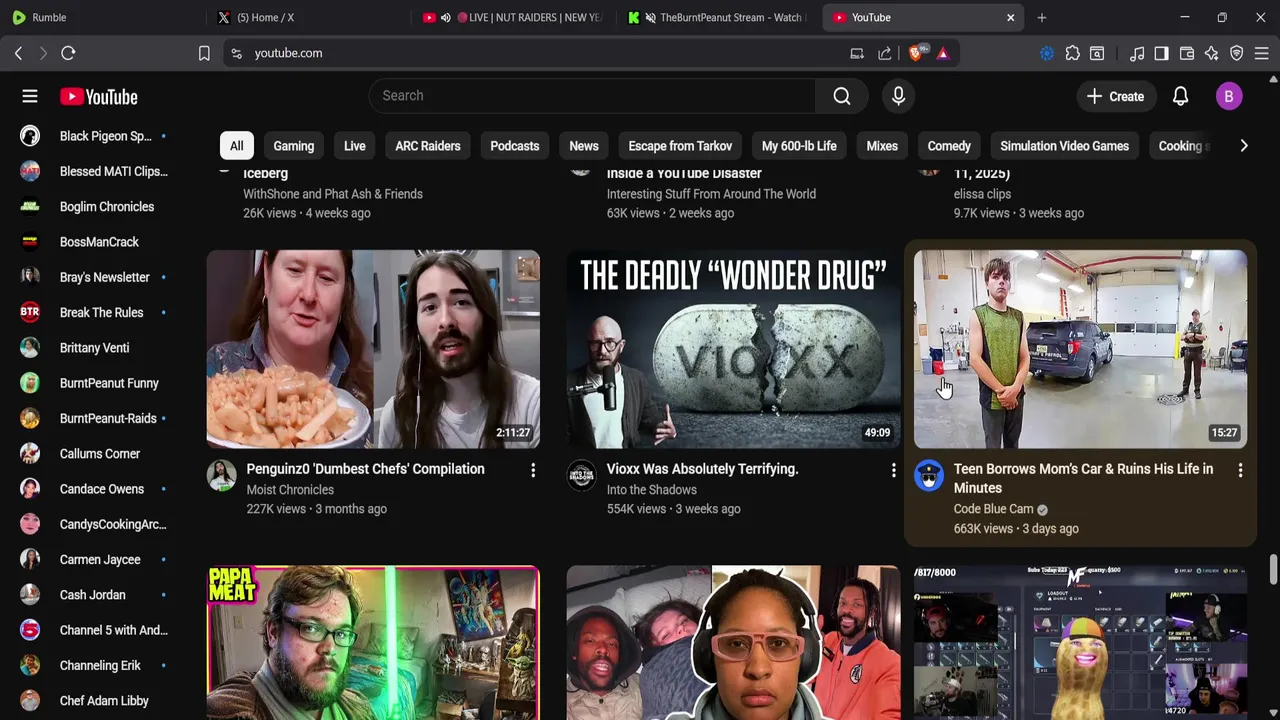The height and width of the screenshot is (720, 1280).
Task: Open the Papa Meat video thumbnail
Action: click(373, 642)
